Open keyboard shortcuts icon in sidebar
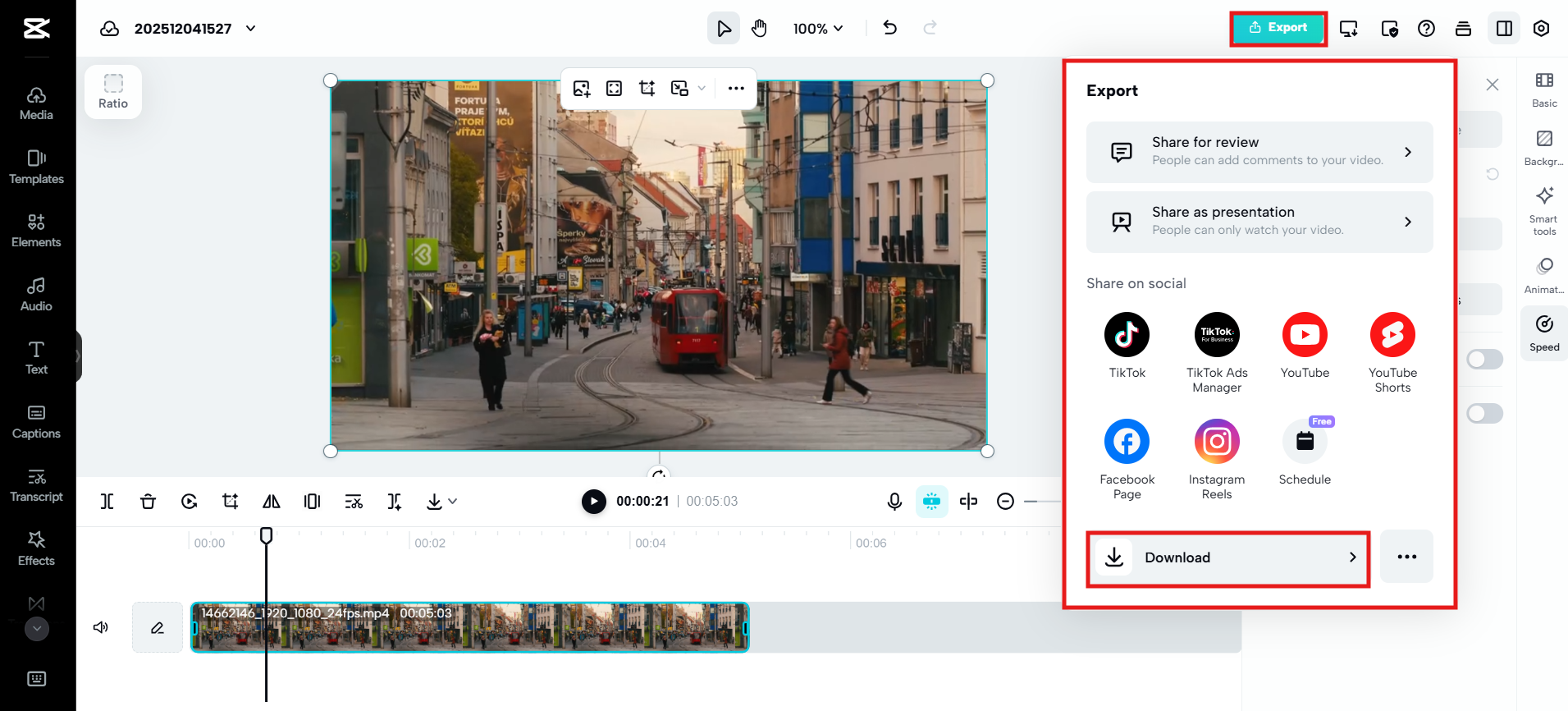The height and width of the screenshot is (711, 1568). point(37,678)
